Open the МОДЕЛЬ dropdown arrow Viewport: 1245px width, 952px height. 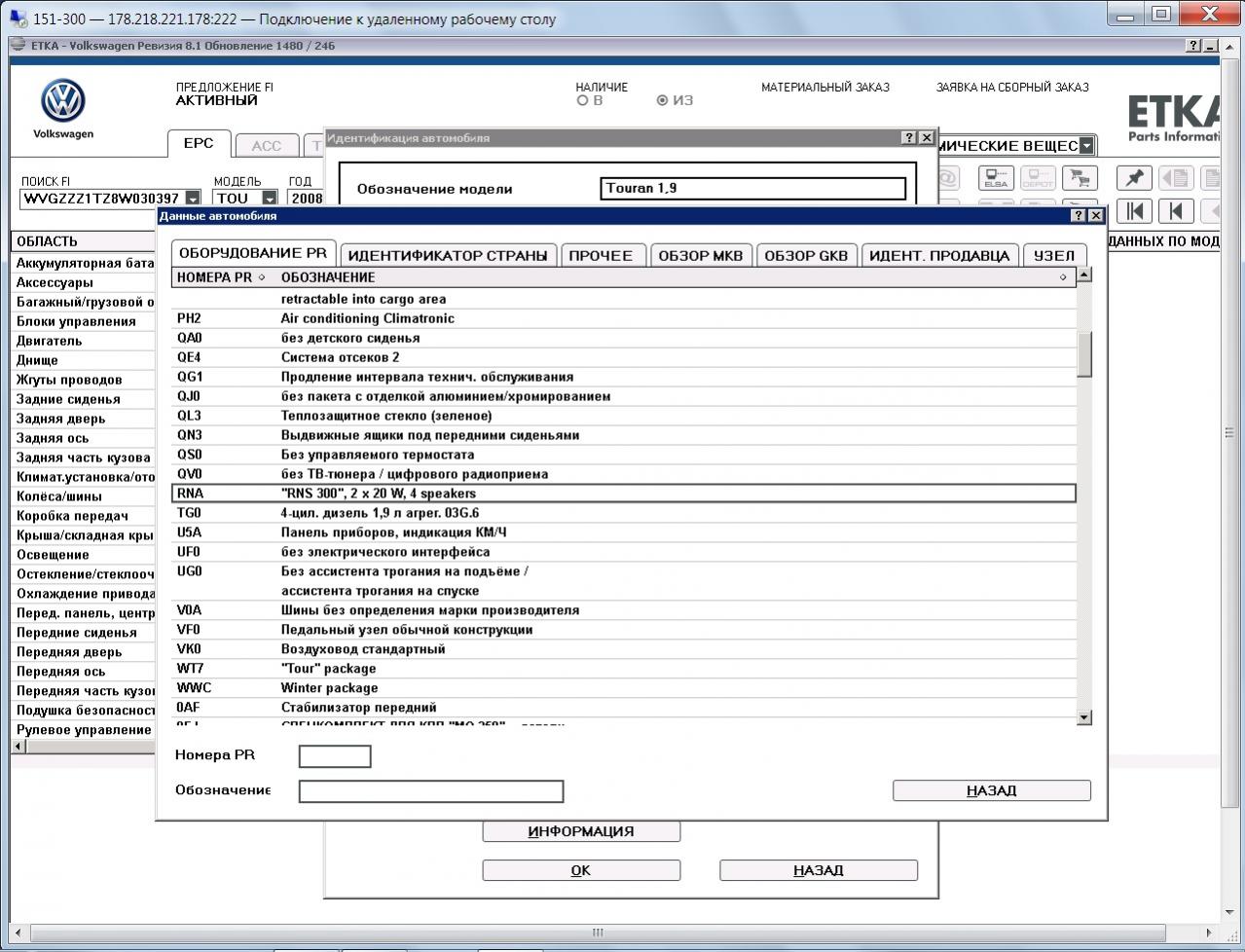[x=270, y=199]
